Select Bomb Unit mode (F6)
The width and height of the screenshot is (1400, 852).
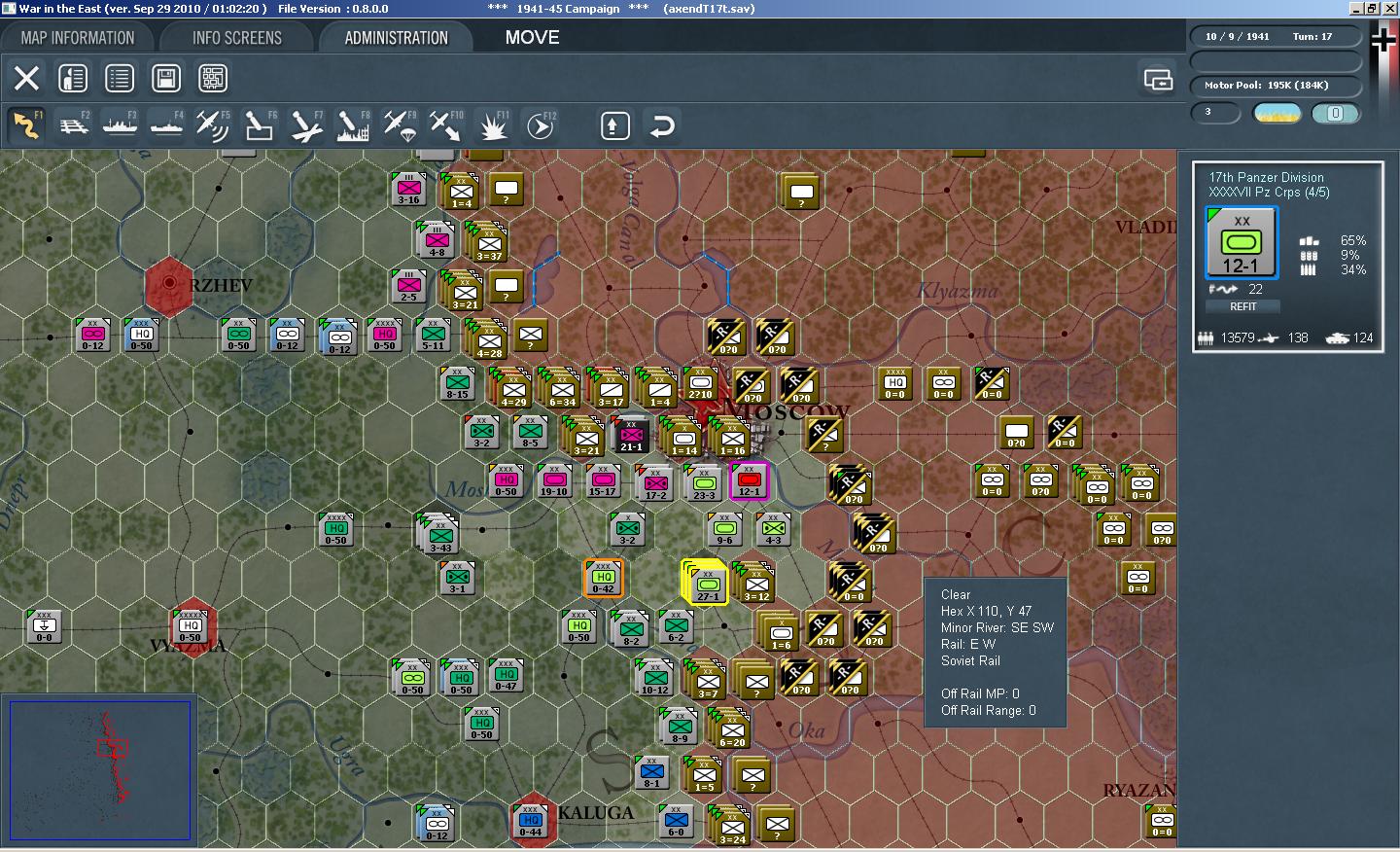coord(260,125)
